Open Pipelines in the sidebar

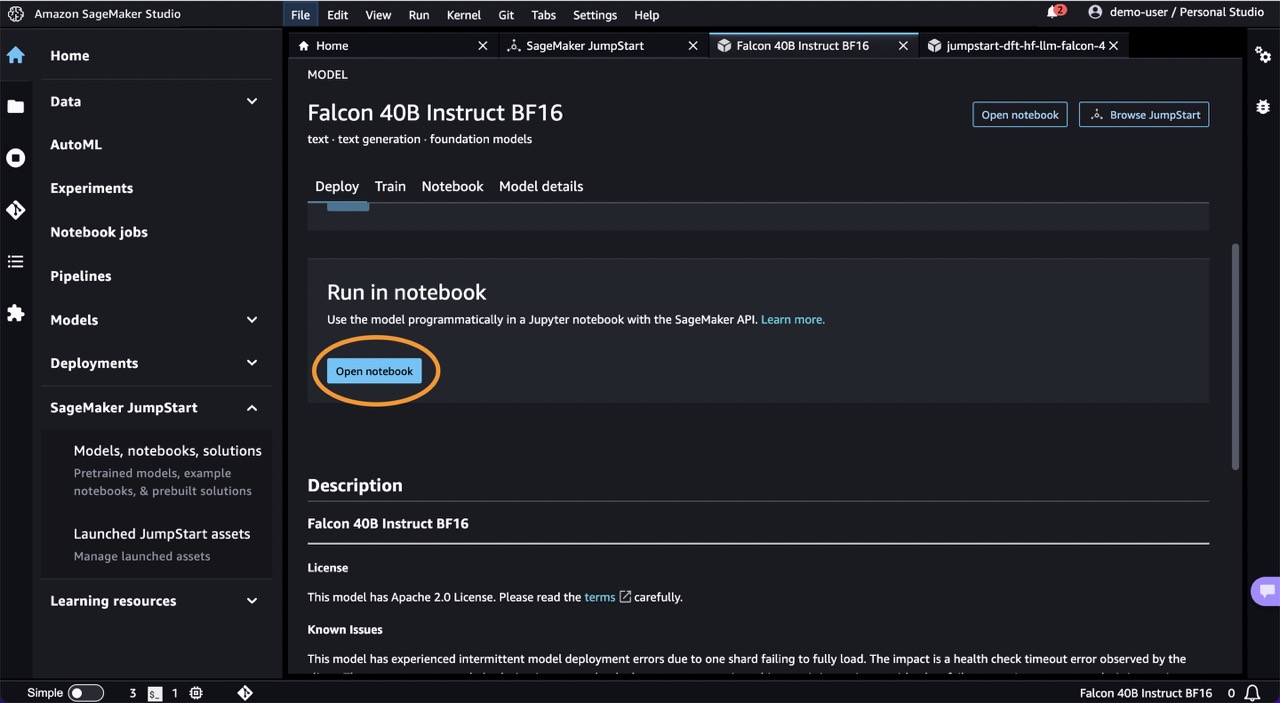pos(81,276)
